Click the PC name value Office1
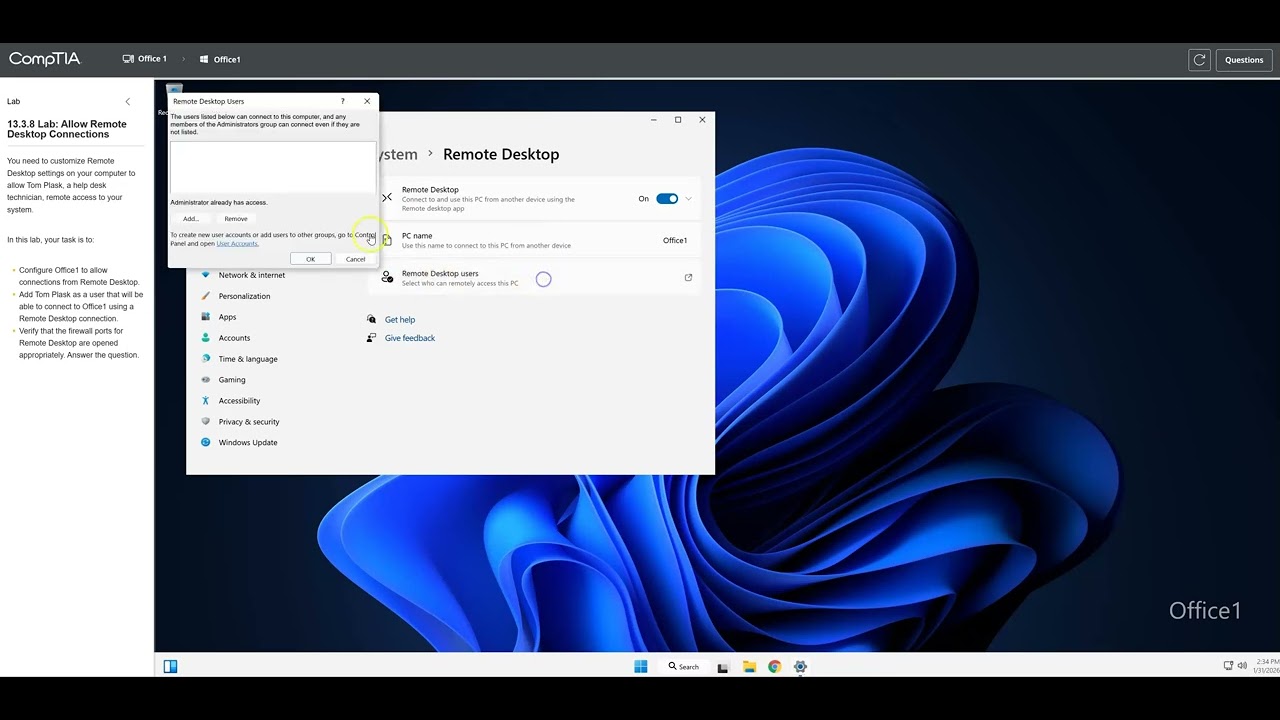Screen dimensions: 1280x720 click(675, 241)
